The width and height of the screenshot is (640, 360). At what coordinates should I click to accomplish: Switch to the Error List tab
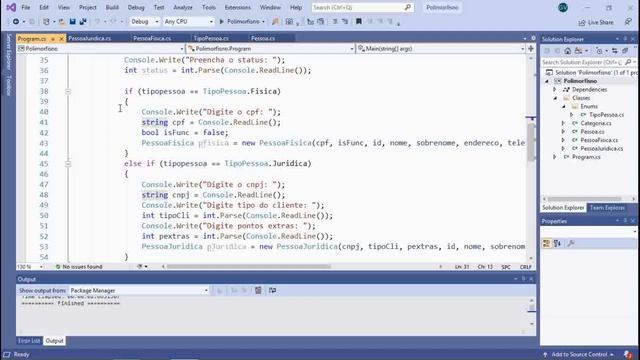tap(29, 341)
